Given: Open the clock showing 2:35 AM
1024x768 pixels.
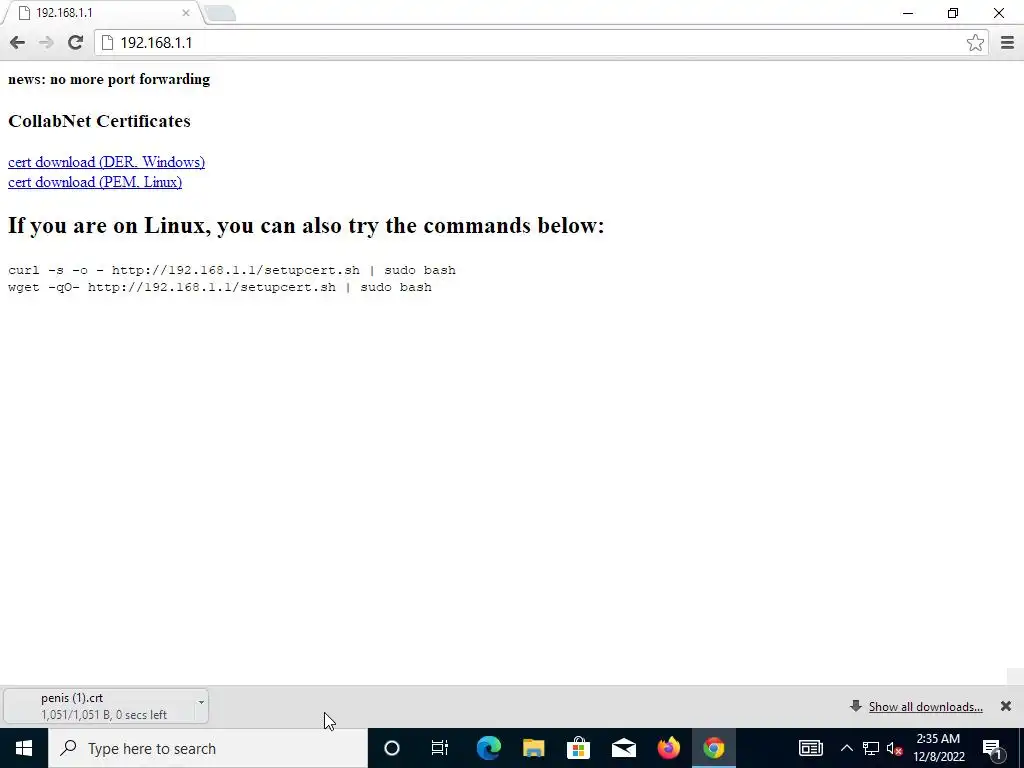Looking at the screenshot, I should tap(938, 748).
